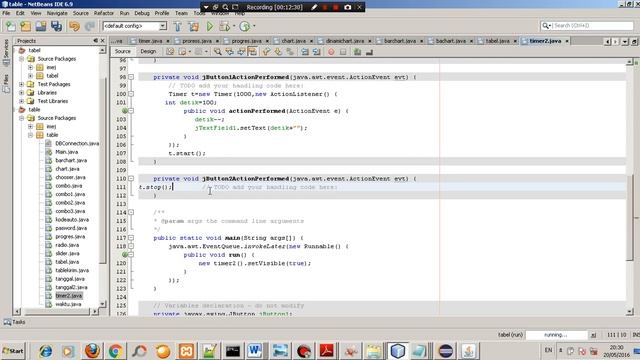Image resolution: width=640 pixels, height=360 pixels.
Task: Switch to the timer.java tab
Action: click(x=150, y=41)
